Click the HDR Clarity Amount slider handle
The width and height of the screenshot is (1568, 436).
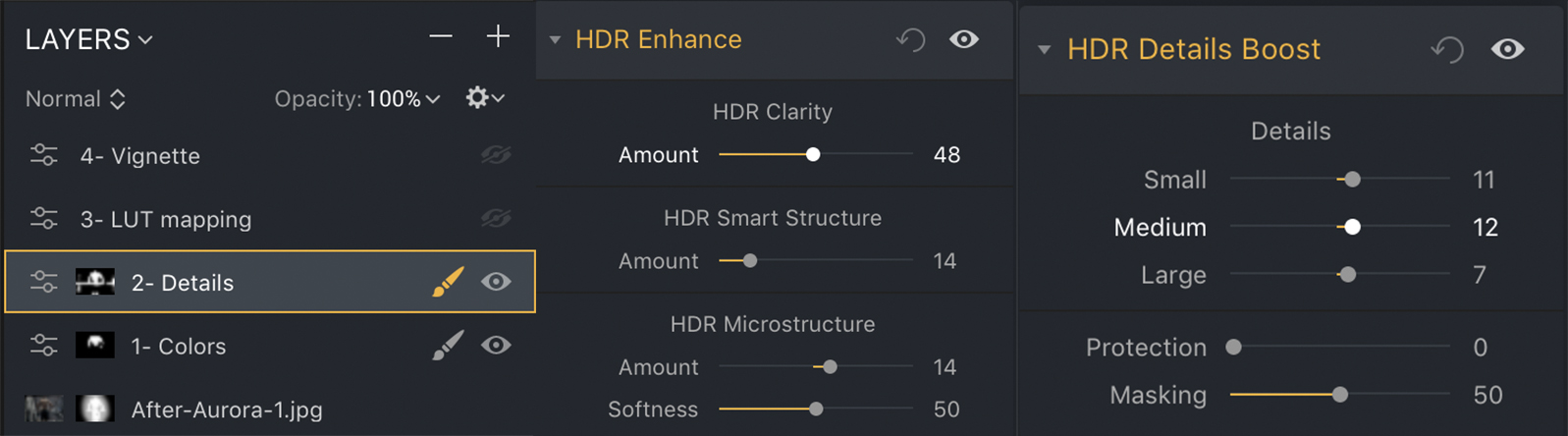813,155
